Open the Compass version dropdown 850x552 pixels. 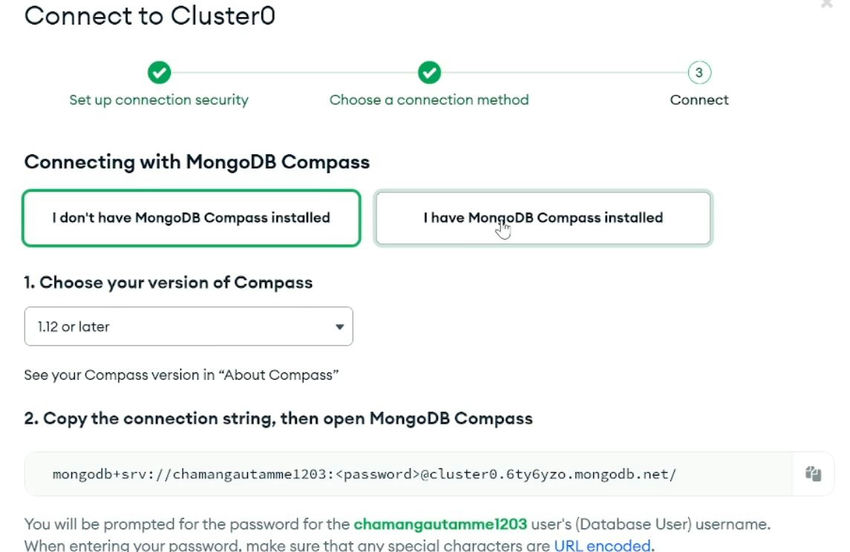pos(188,326)
